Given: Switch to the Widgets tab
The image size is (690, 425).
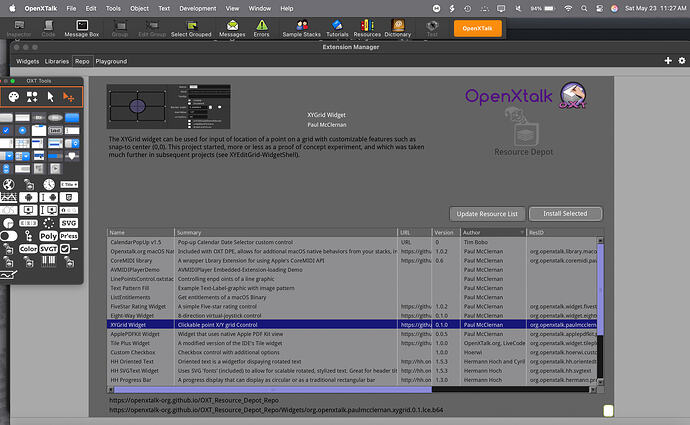Looking at the screenshot, I should (x=27, y=61).
